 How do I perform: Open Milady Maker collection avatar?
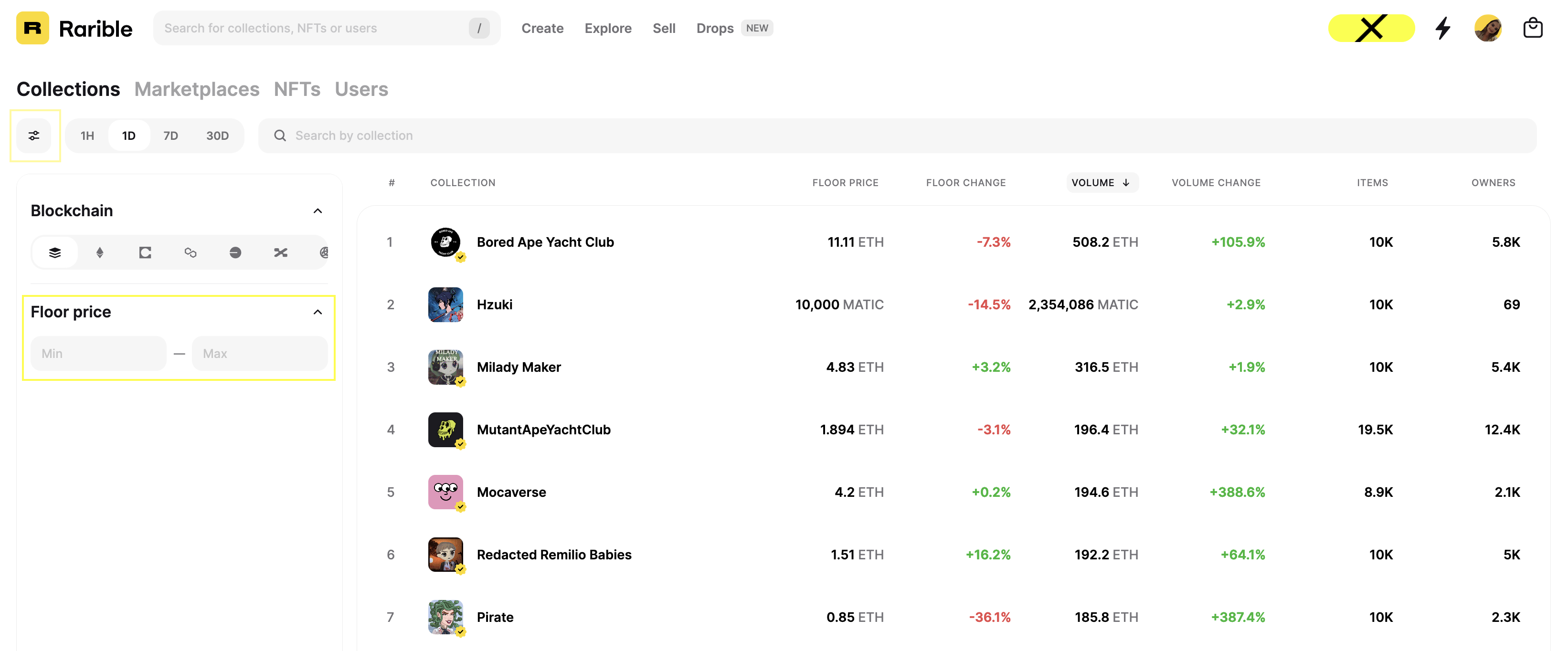click(x=445, y=367)
